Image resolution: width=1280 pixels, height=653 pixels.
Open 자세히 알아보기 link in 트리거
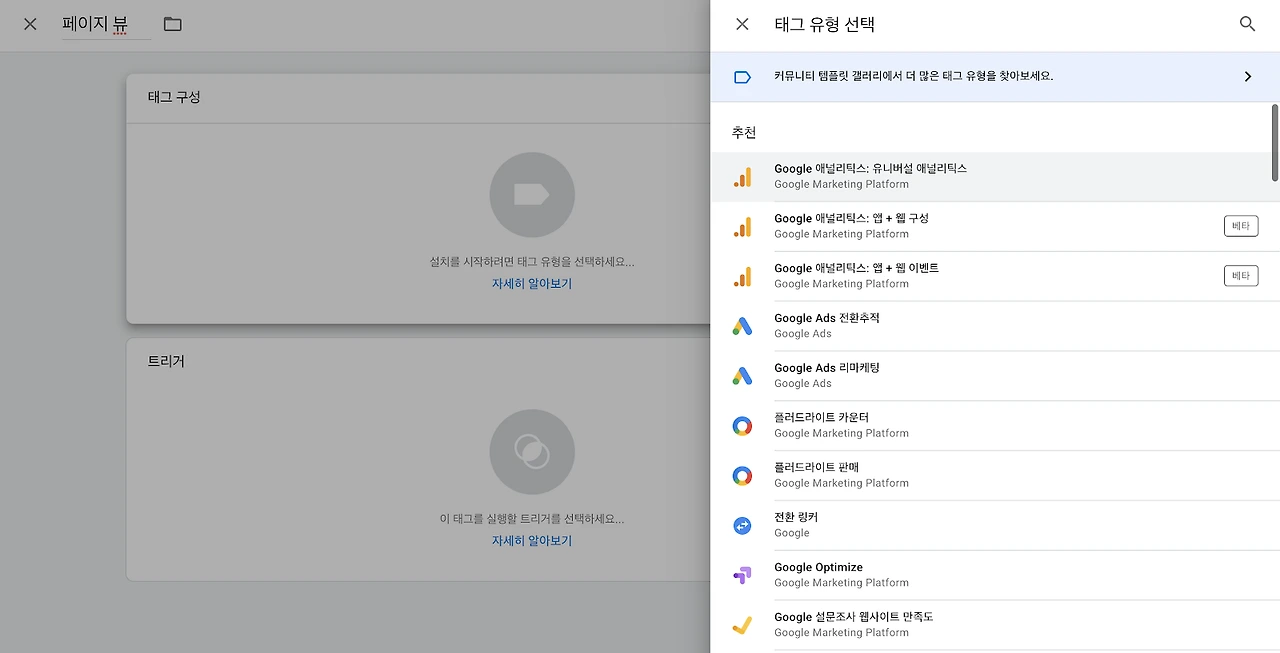(532, 541)
